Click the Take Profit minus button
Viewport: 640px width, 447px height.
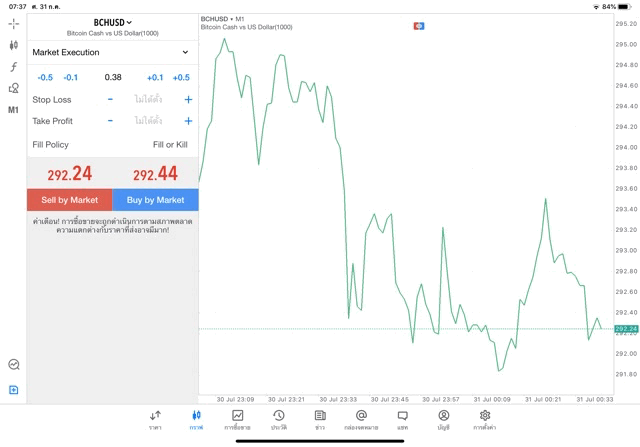pyautogui.click(x=110, y=121)
